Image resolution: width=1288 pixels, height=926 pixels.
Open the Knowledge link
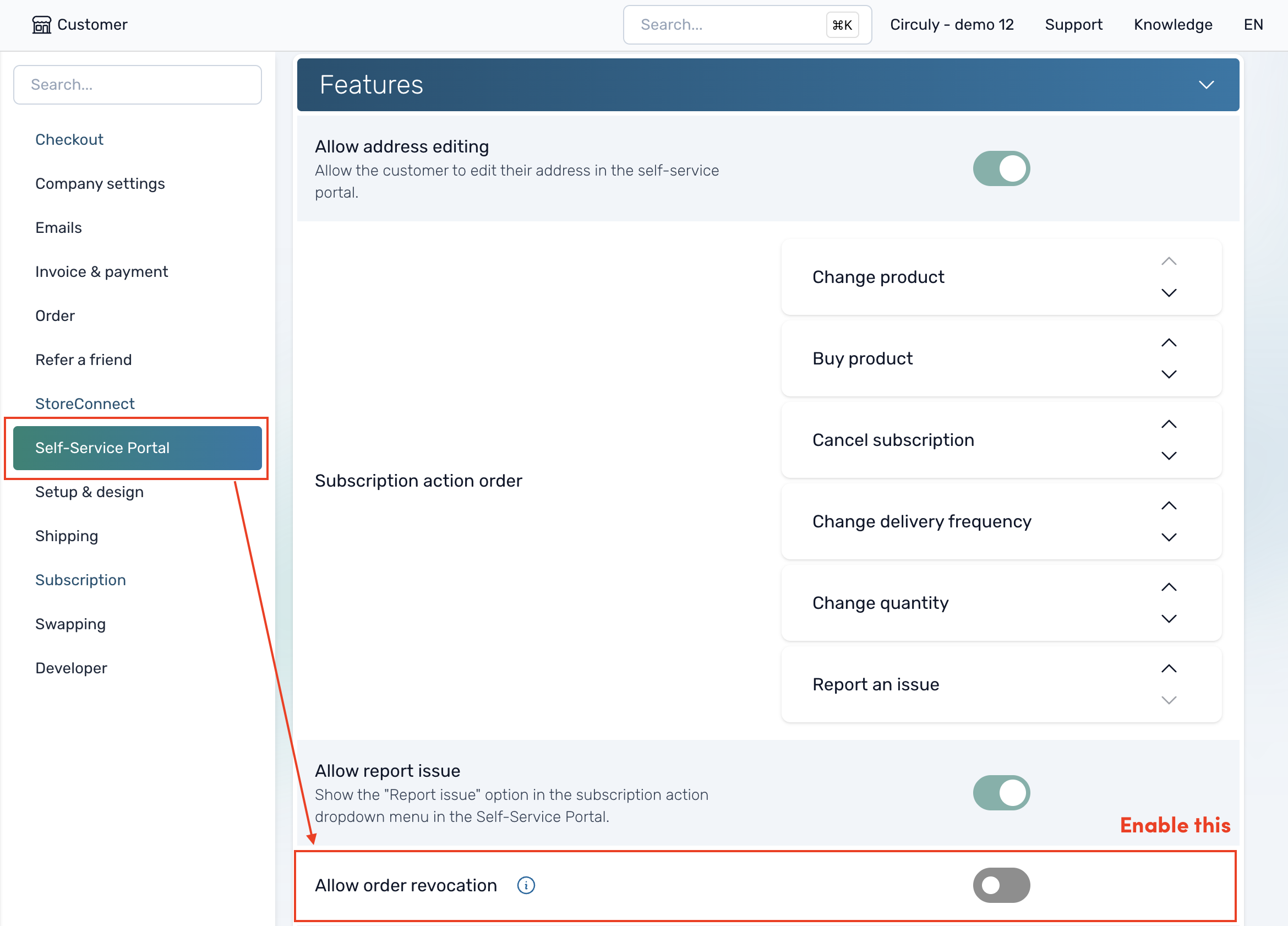[1173, 24]
